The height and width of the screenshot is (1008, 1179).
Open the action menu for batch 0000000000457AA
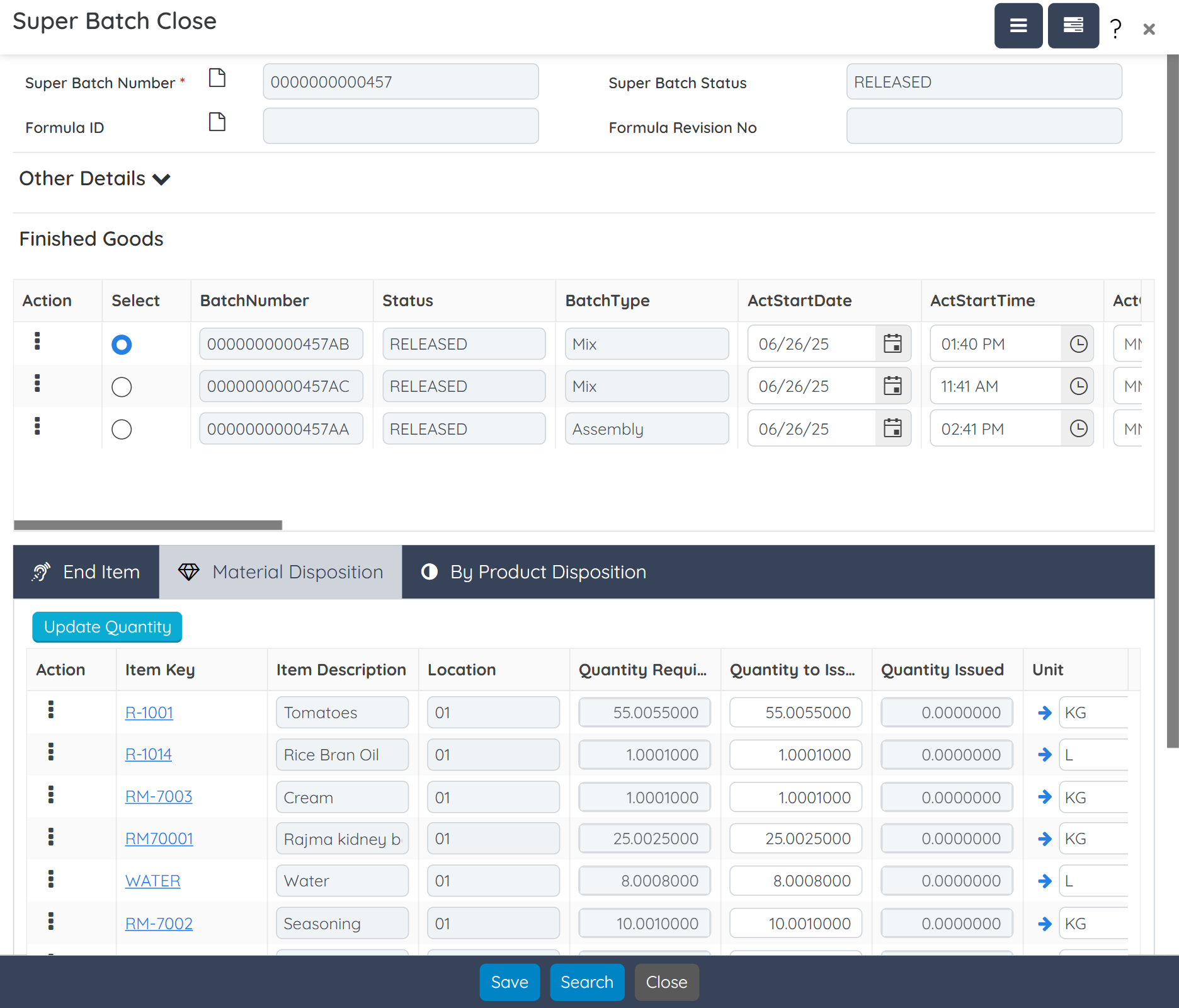[x=37, y=426]
